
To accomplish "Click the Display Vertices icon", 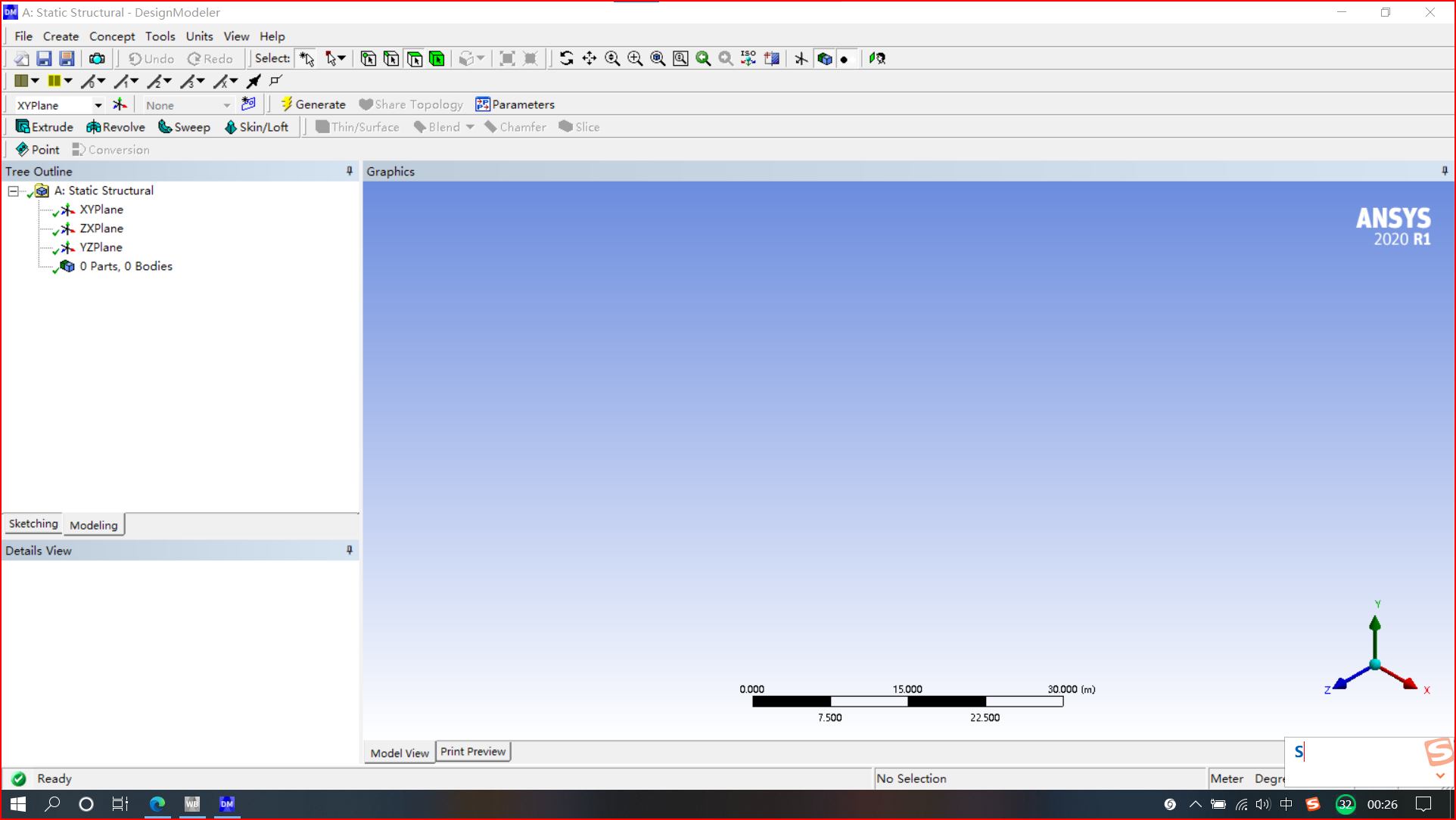I will [276, 81].
